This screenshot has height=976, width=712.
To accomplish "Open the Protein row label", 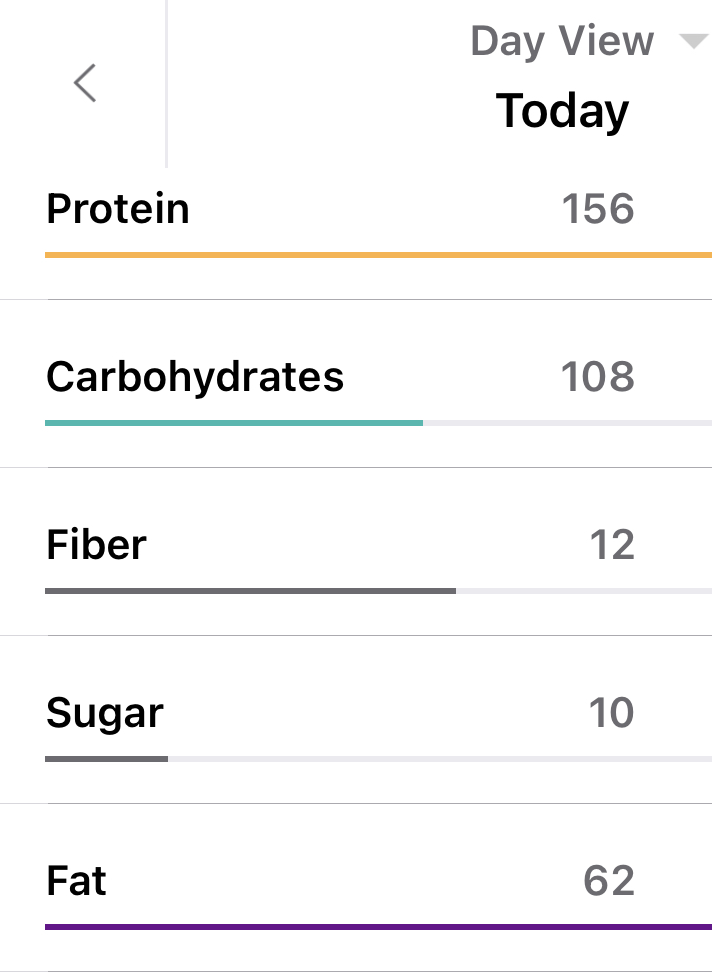I will (x=118, y=209).
